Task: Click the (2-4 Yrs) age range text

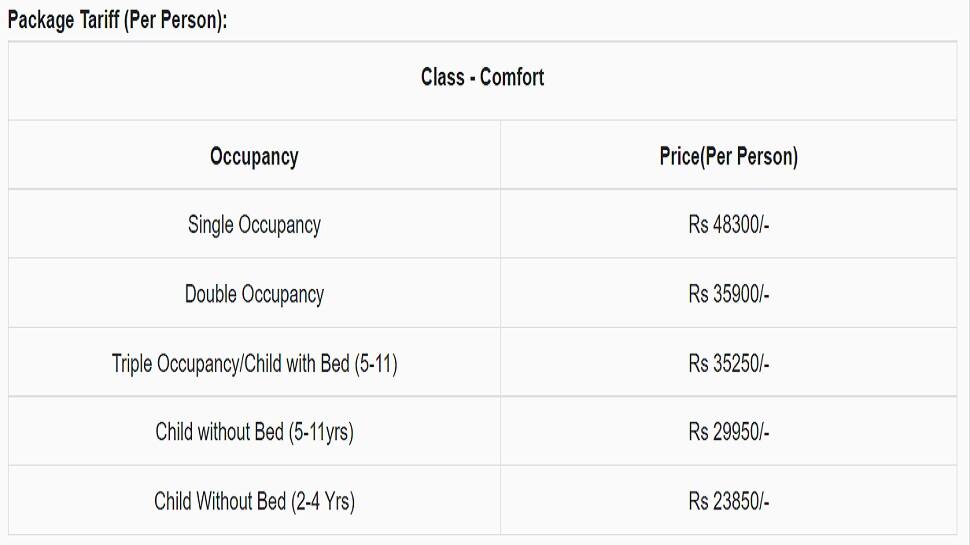Action: tap(322, 502)
